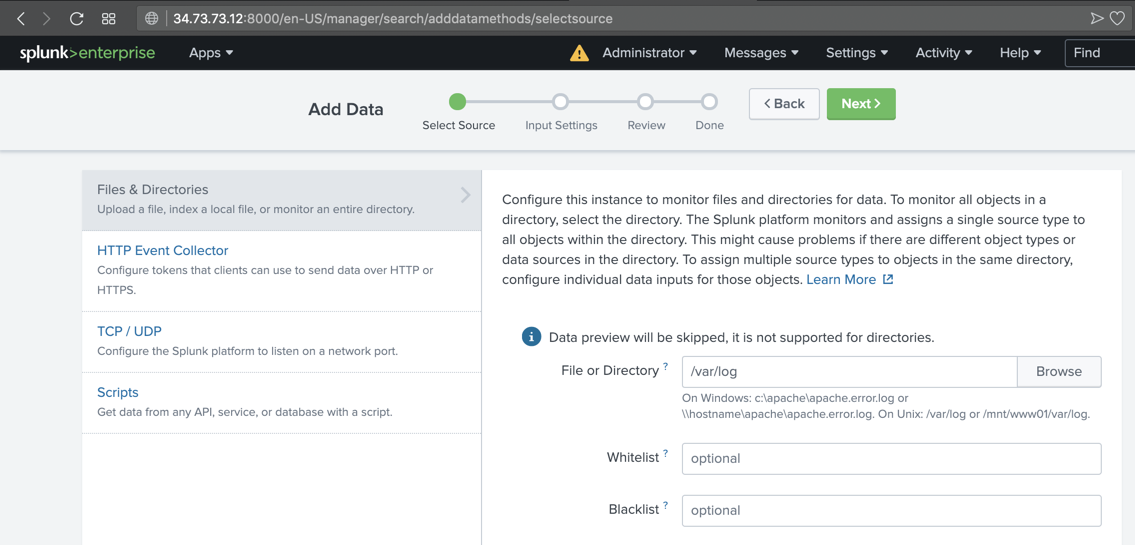Click the yellow warning triangle icon
Viewport: 1135px width, 545px height.
click(x=579, y=53)
